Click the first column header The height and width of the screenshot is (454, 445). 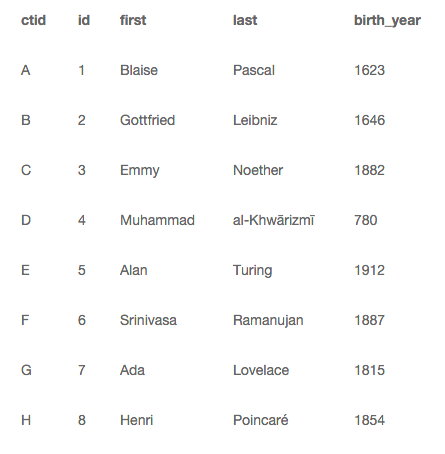(133, 20)
